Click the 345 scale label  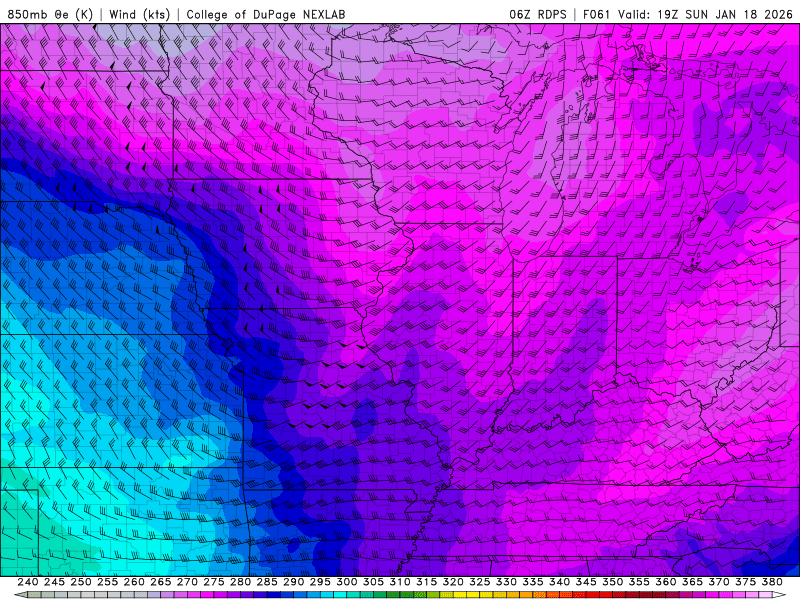[x=586, y=582]
